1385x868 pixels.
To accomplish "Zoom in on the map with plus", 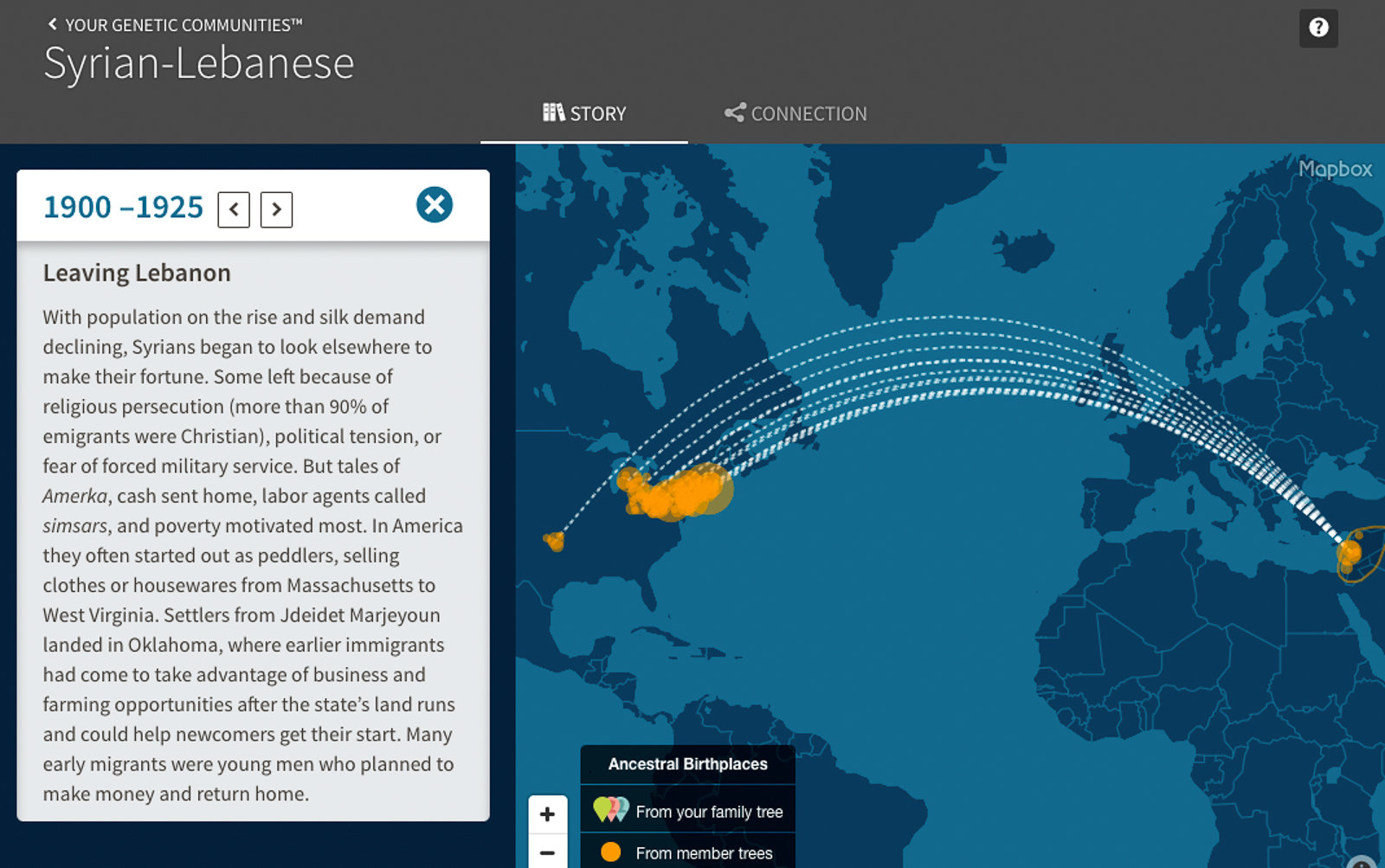I will coord(547,814).
